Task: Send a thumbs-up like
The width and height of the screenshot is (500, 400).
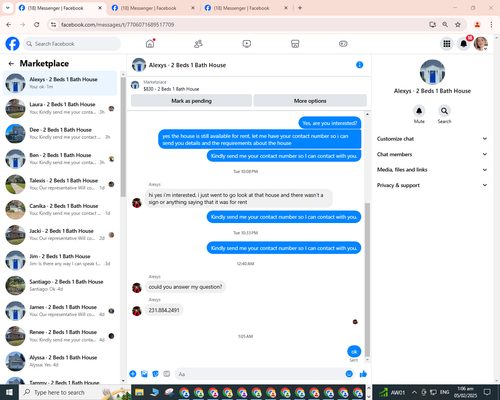Action: (363, 374)
